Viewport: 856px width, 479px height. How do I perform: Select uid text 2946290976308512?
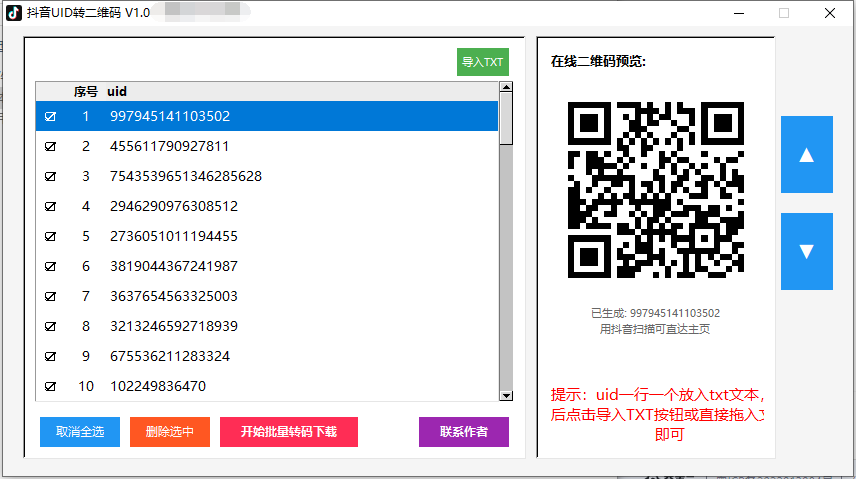click(174, 206)
